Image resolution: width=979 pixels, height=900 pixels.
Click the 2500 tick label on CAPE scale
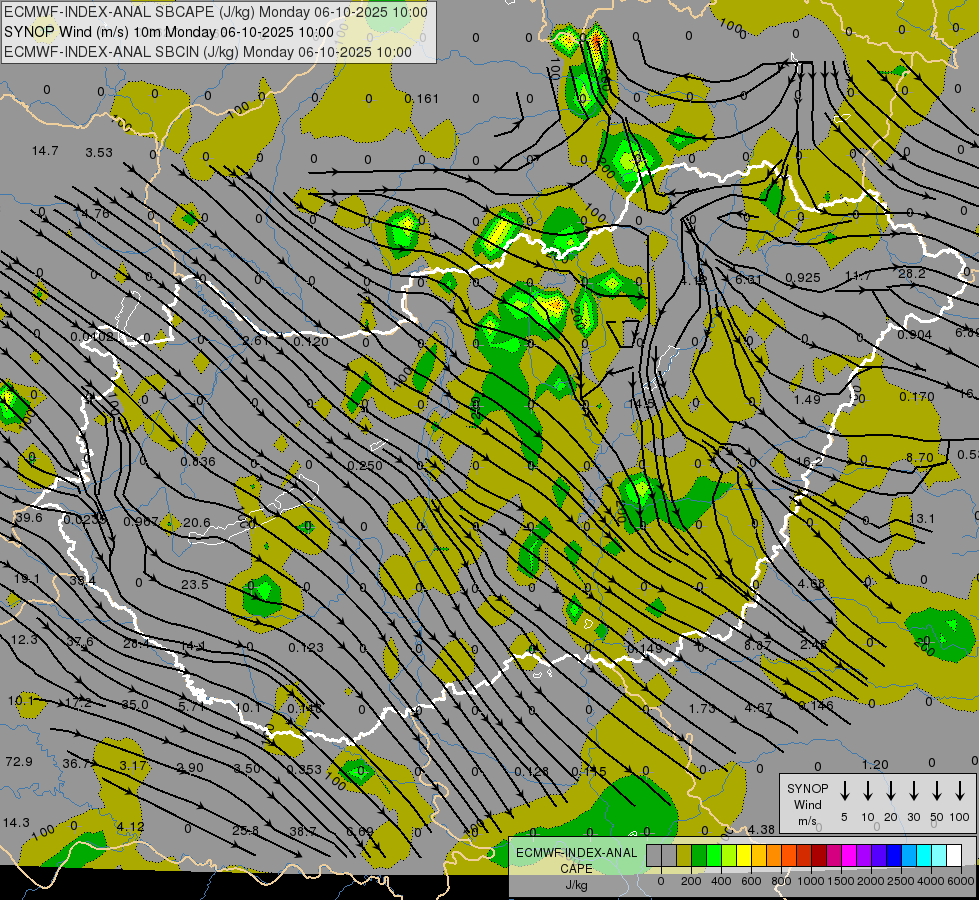[x=901, y=881]
